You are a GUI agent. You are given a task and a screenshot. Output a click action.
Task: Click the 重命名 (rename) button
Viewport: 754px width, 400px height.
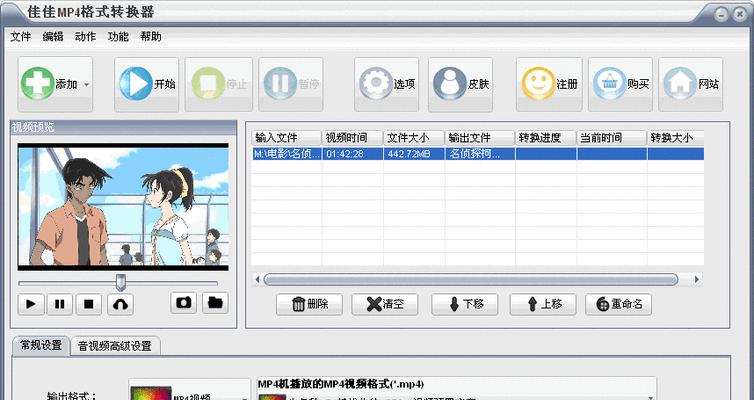618,304
